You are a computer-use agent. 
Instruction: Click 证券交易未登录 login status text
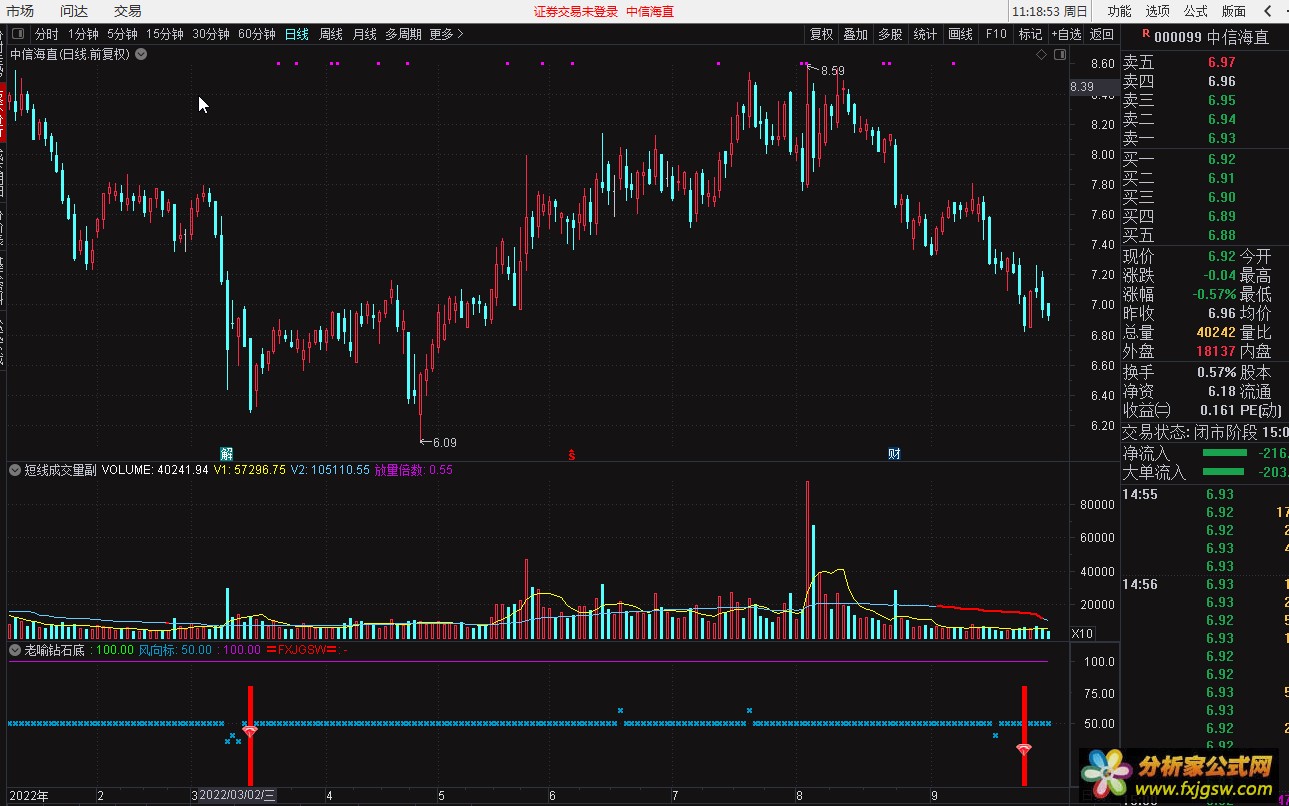click(x=576, y=11)
